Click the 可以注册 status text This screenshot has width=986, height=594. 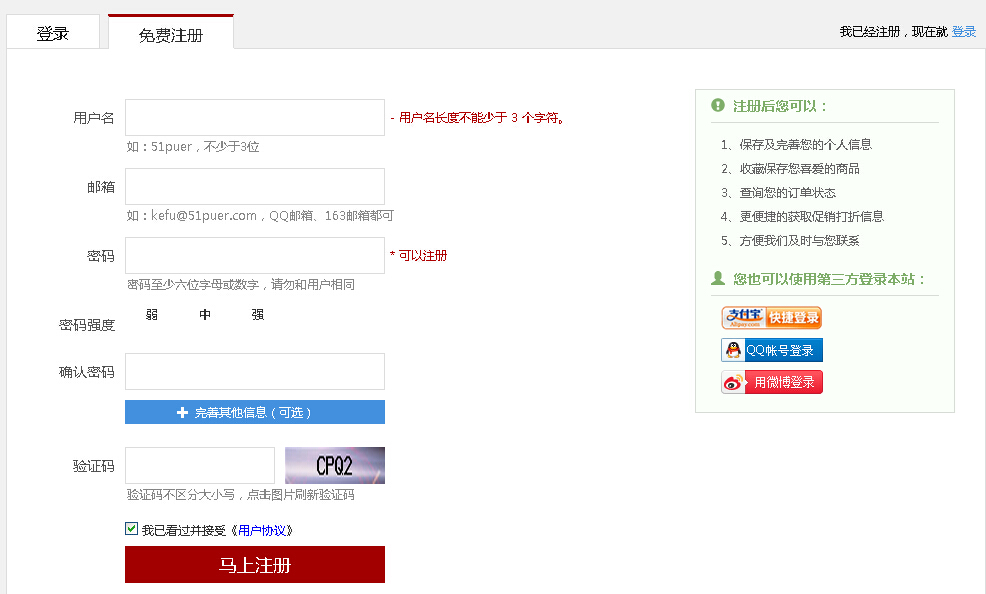coord(423,255)
